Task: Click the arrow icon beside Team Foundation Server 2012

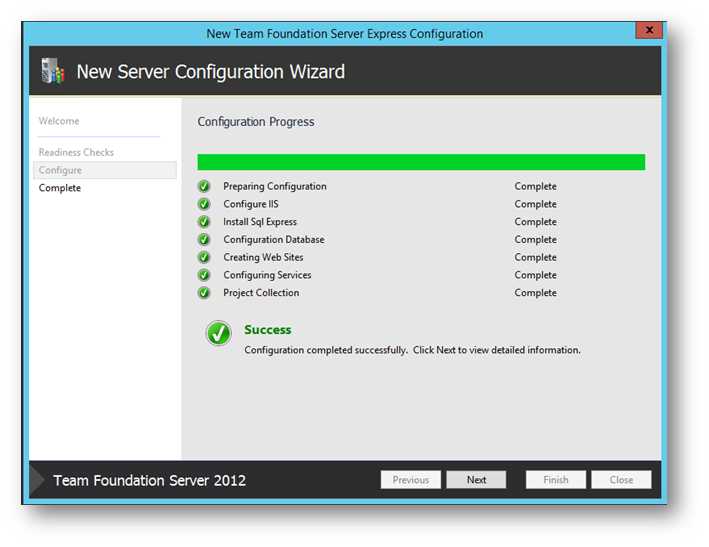Action: tap(37, 480)
